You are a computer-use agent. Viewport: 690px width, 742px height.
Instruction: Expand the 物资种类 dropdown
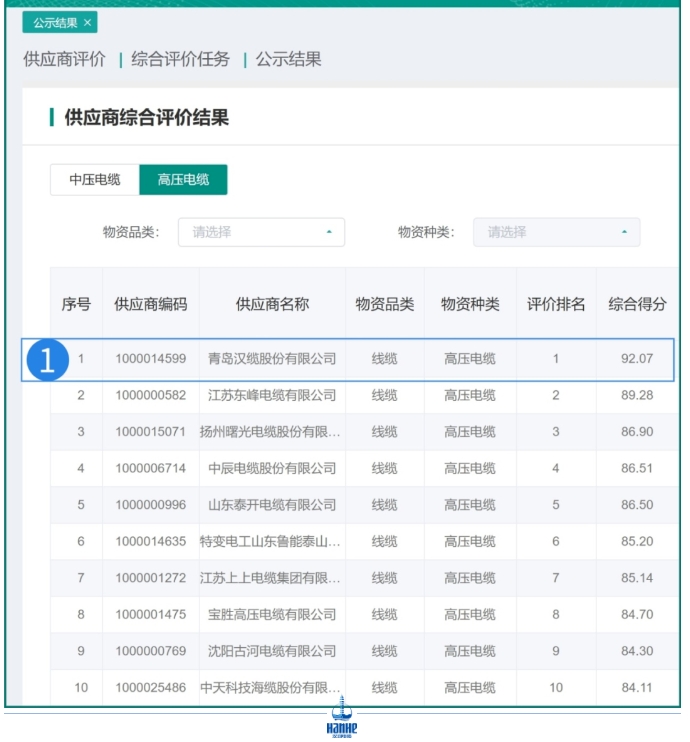556,232
